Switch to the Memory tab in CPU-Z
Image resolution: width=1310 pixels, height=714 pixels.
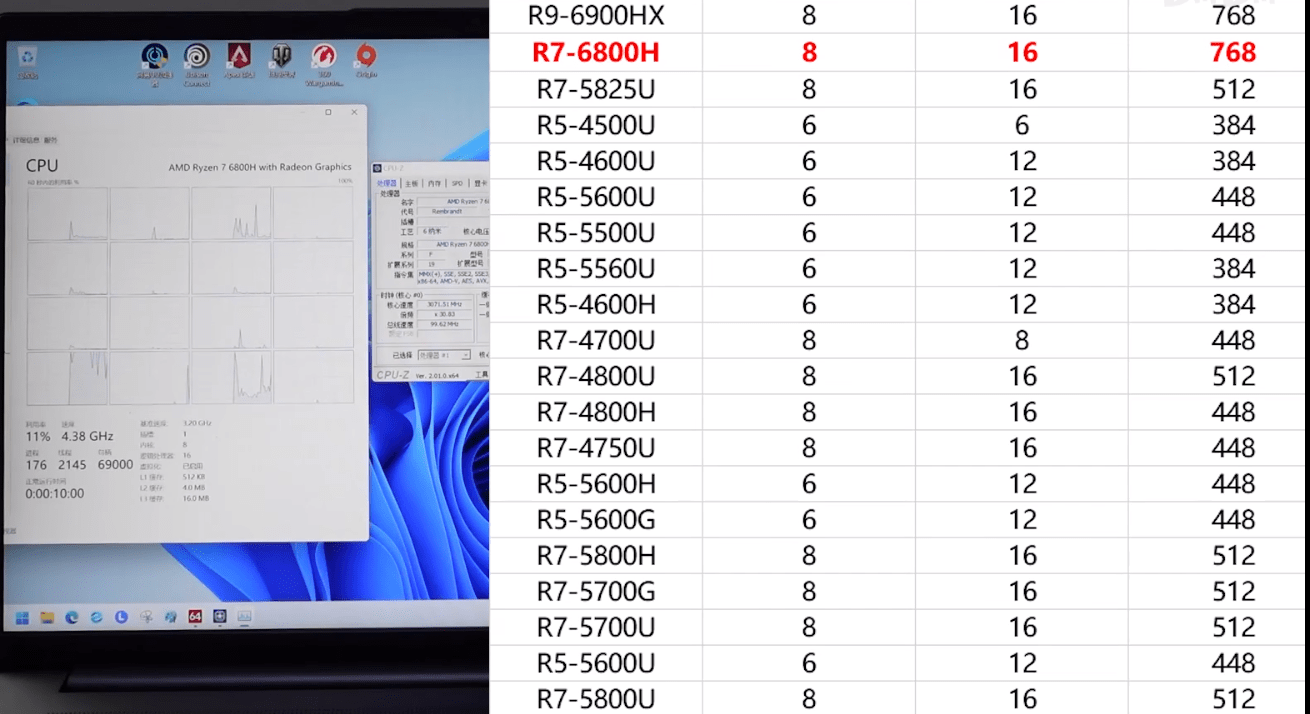click(433, 184)
